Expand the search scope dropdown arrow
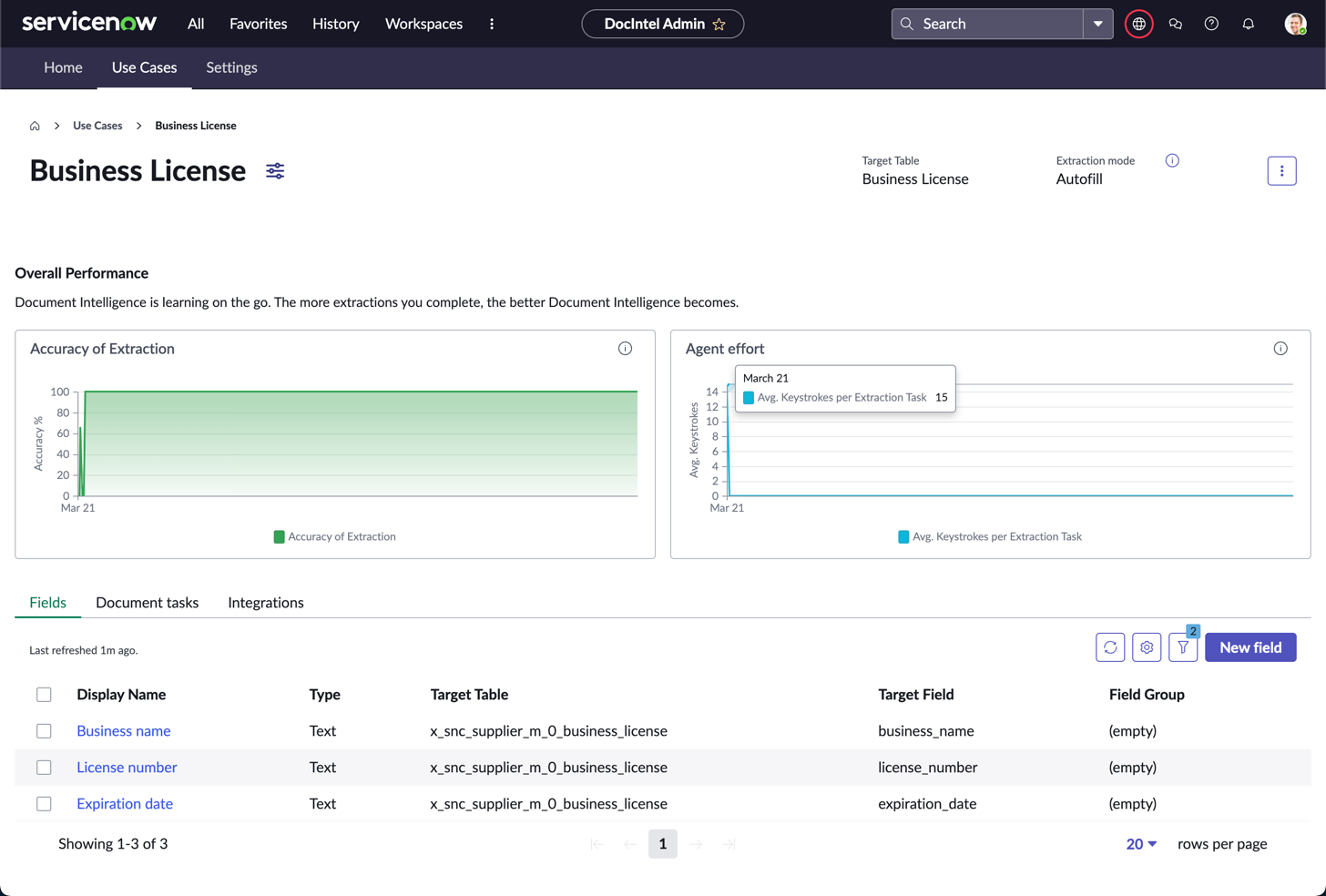This screenshot has height=896, width=1326. pyautogui.click(x=1097, y=24)
